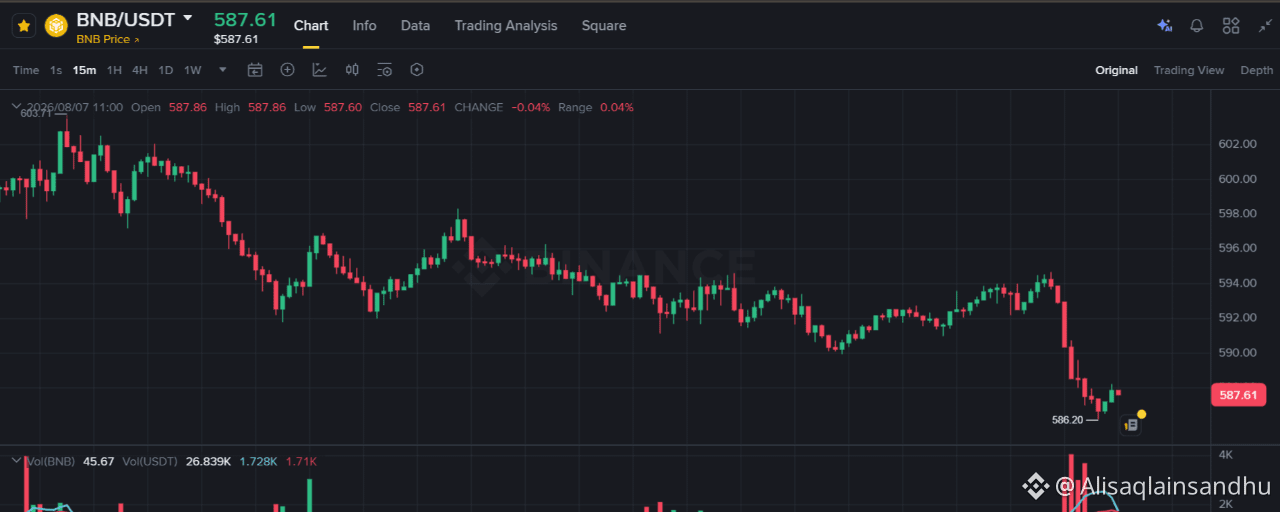Click the order marker icon below latest candle

1130,425
